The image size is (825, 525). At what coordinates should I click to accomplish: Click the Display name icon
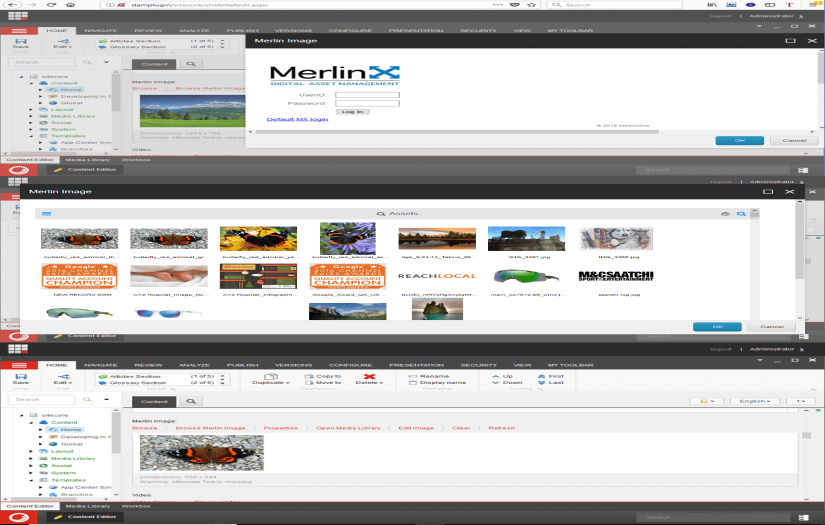click(x=412, y=383)
